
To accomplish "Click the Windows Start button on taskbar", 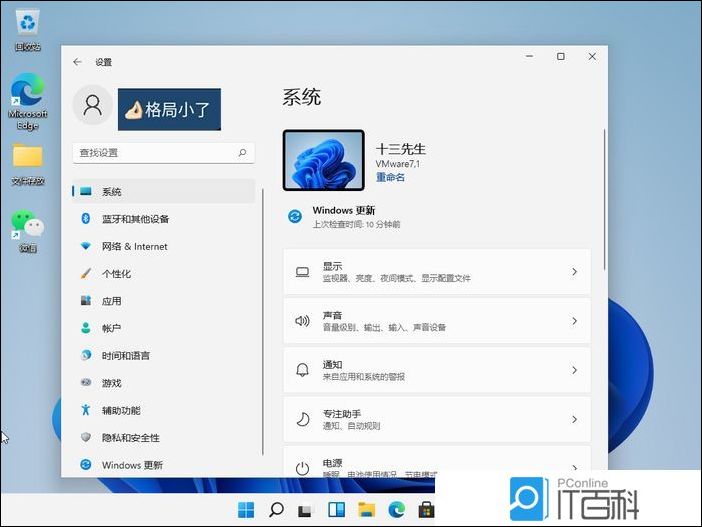I will coord(246,509).
